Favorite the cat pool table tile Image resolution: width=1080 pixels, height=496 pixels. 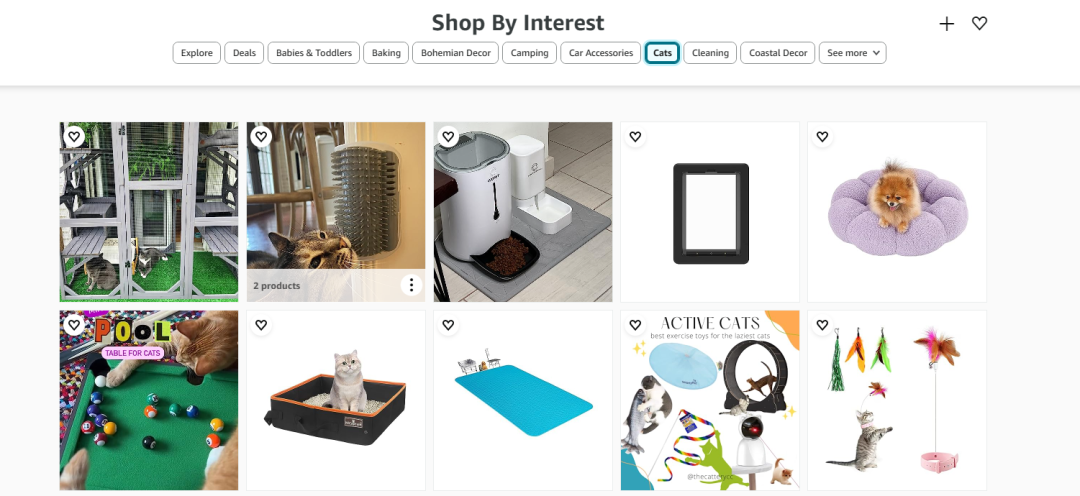click(74, 325)
